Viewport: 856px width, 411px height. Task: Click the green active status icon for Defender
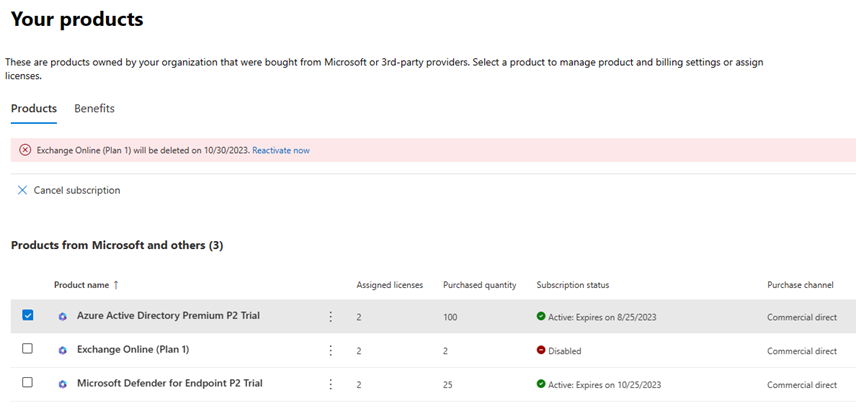pos(541,383)
